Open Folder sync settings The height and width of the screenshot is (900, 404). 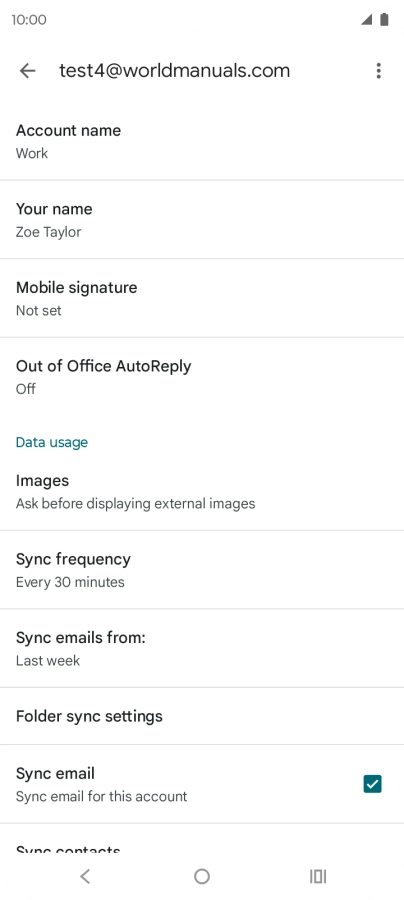(x=202, y=716)
